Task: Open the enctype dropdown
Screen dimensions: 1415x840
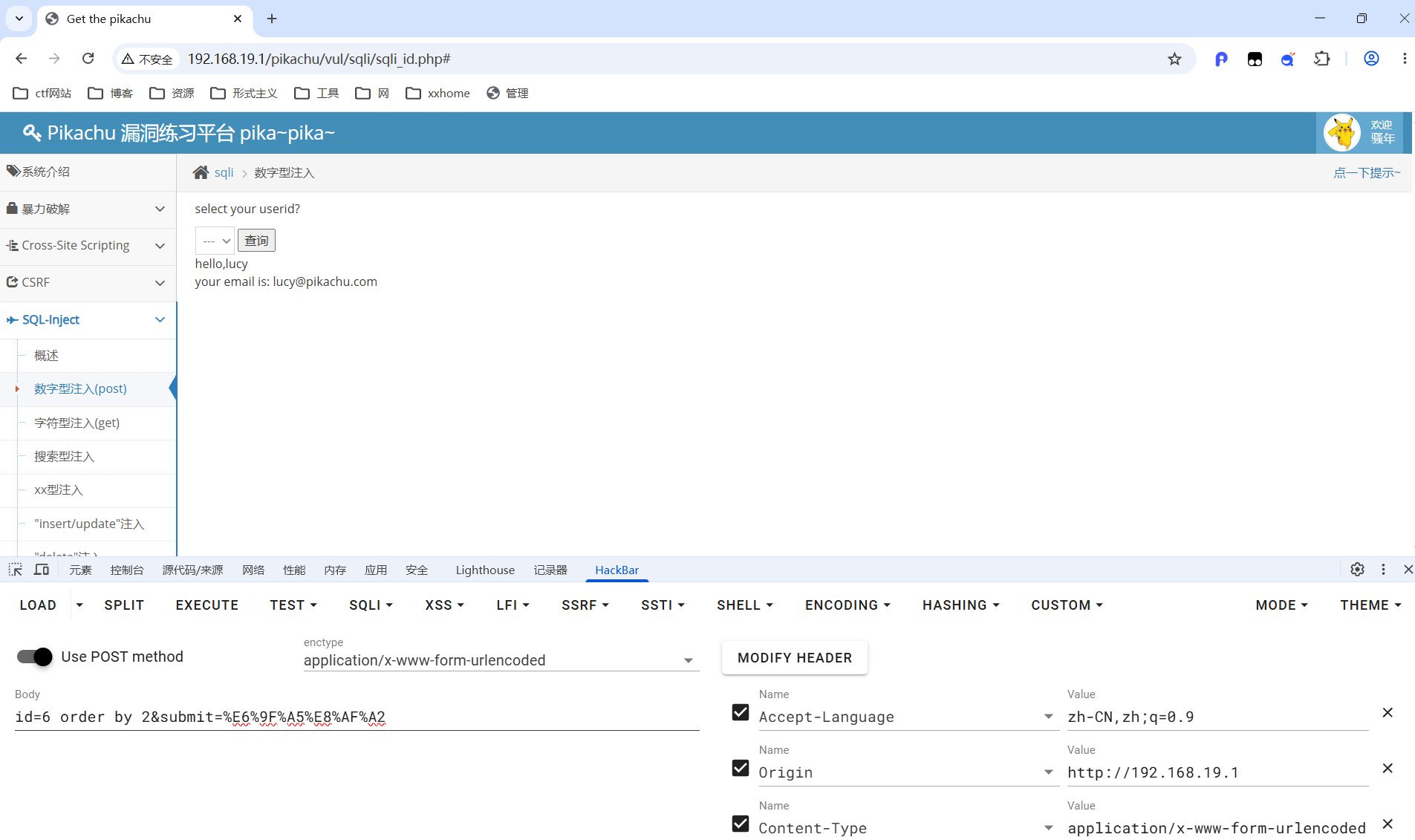Action: (501, 660)
